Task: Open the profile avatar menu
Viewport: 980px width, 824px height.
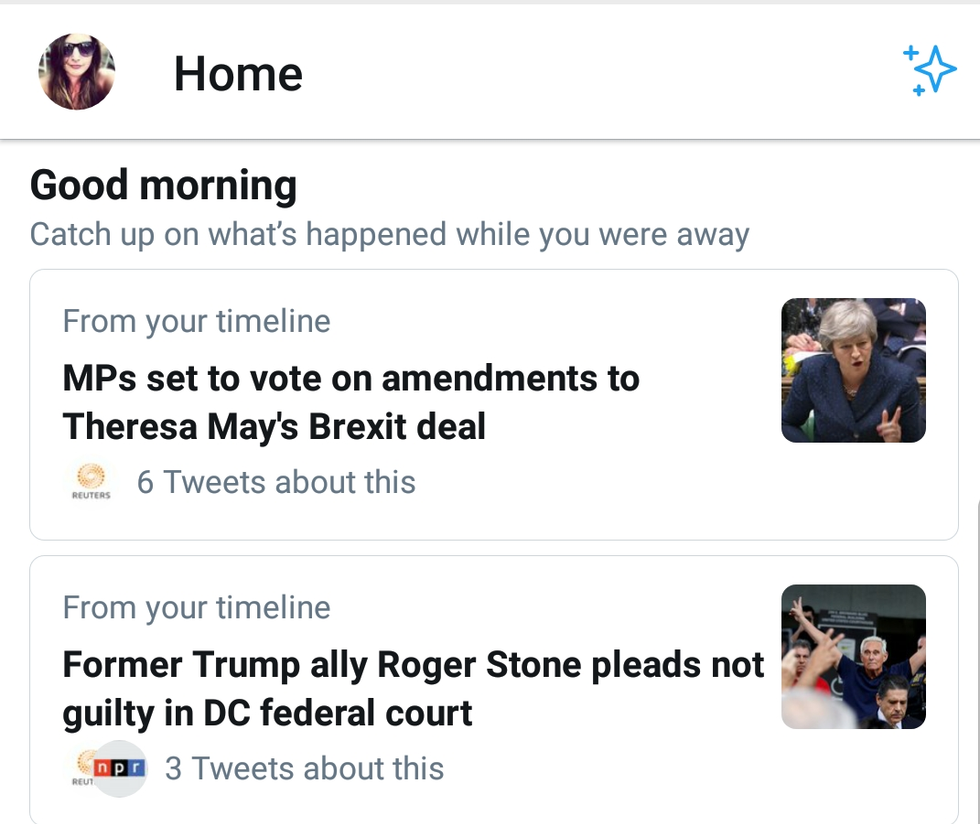Action: [77, 72]
